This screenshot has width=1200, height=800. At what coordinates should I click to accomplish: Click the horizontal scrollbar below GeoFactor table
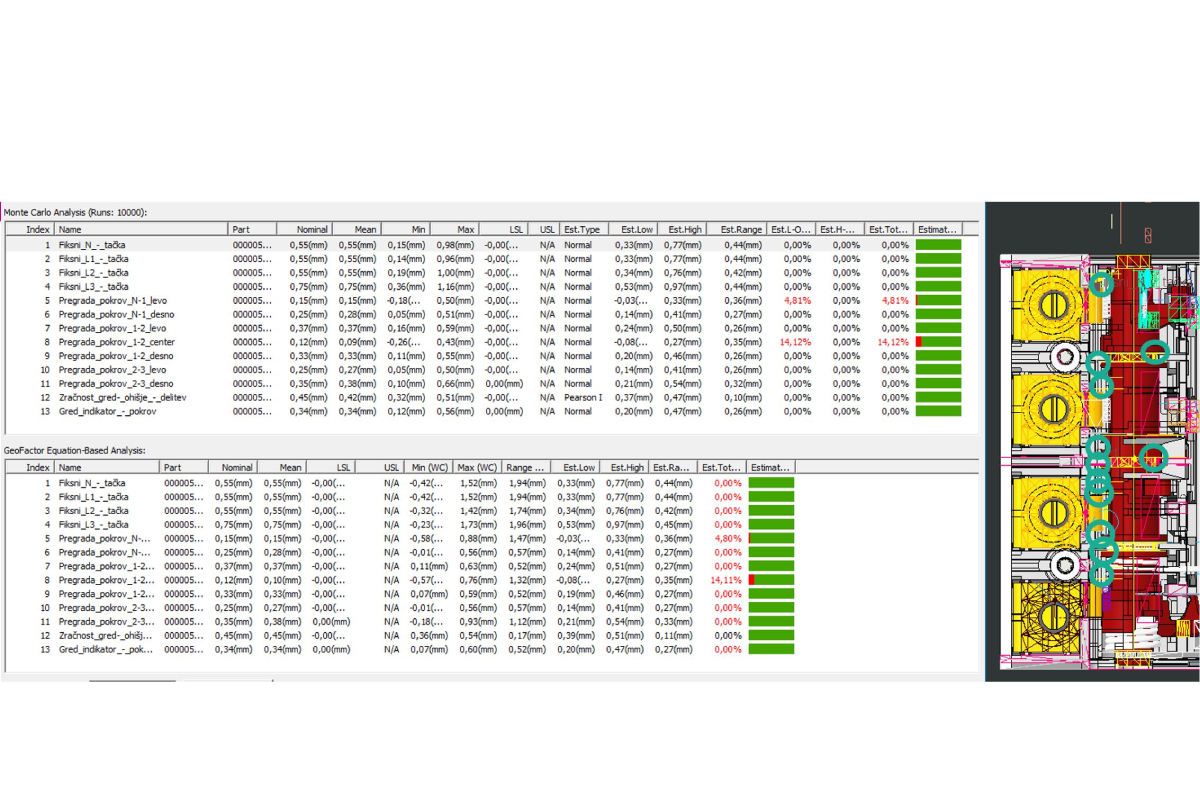point(132,681)
